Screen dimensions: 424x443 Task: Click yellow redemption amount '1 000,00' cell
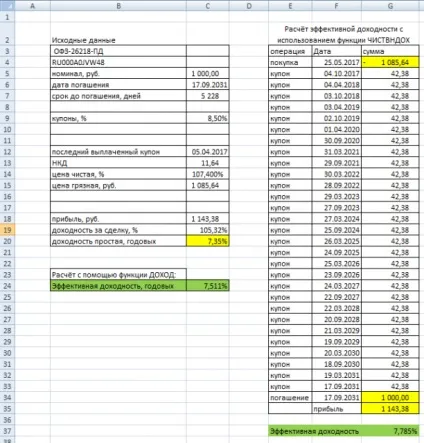[x=390, y=398]
